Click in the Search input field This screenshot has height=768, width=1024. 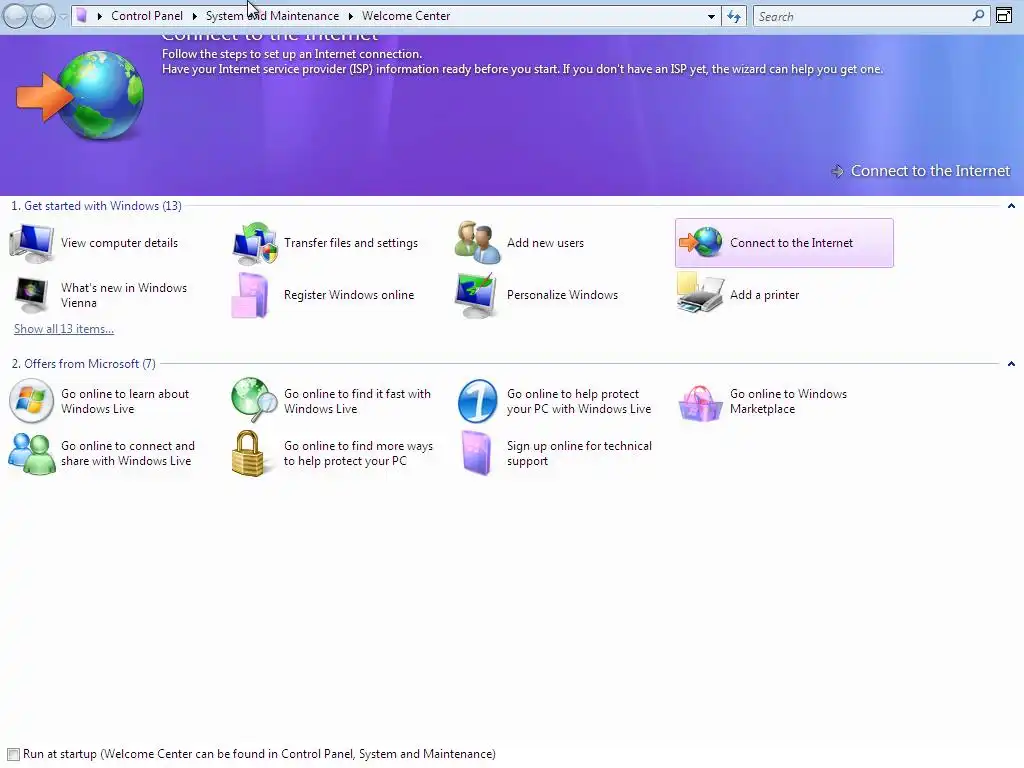pos(862,16)
